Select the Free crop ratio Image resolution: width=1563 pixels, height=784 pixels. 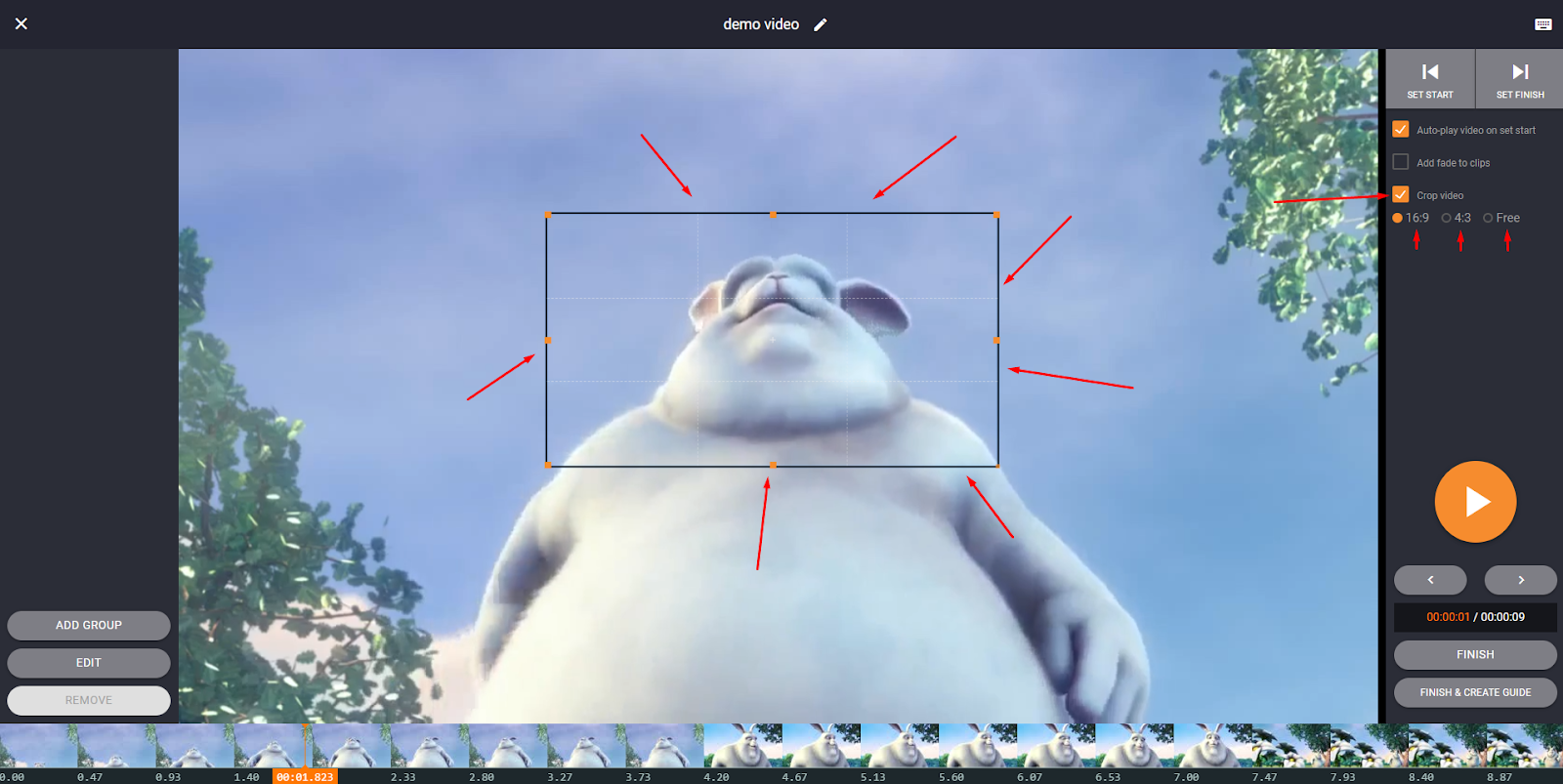point(1489,218)
